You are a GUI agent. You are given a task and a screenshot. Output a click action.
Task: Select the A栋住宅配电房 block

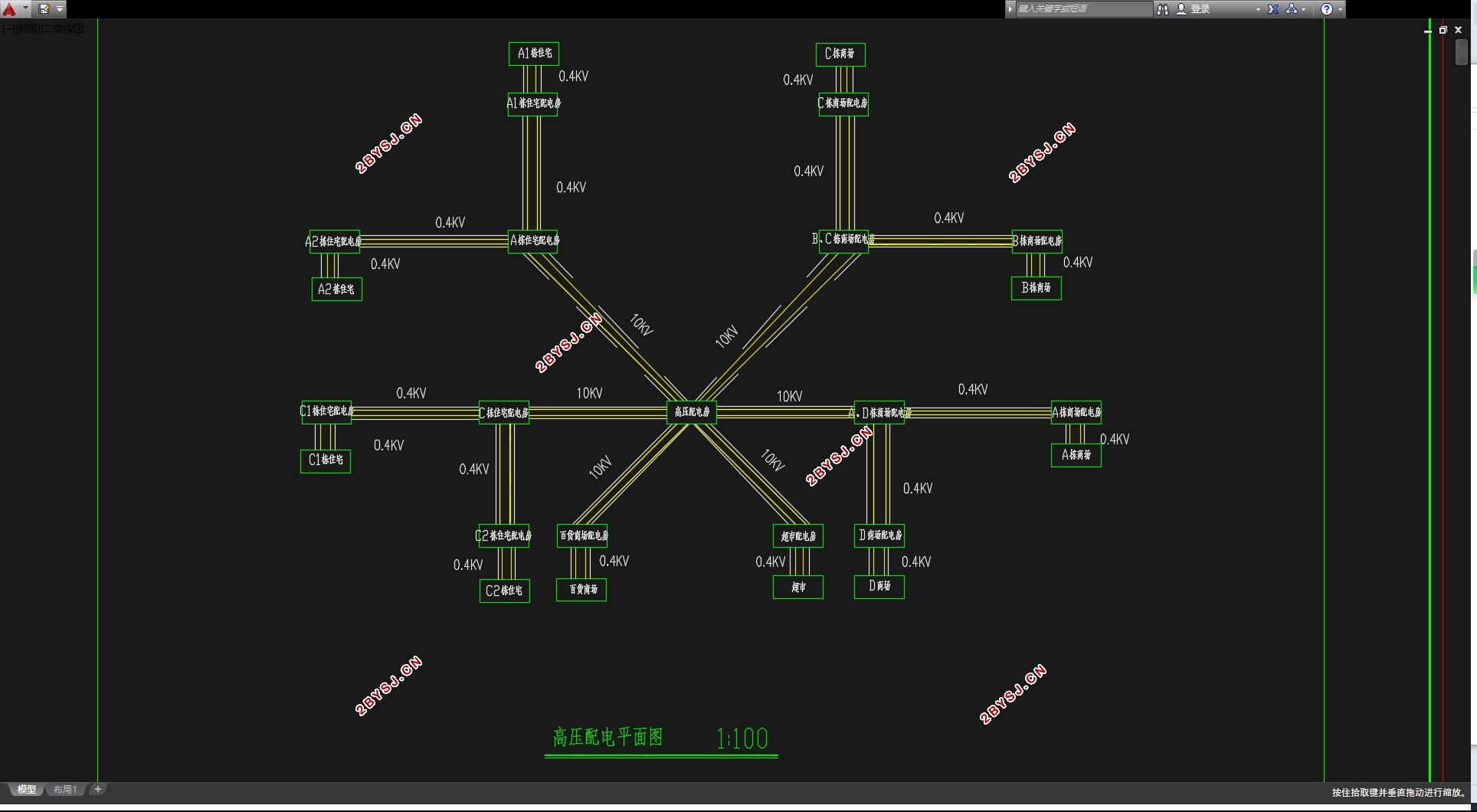534,241
